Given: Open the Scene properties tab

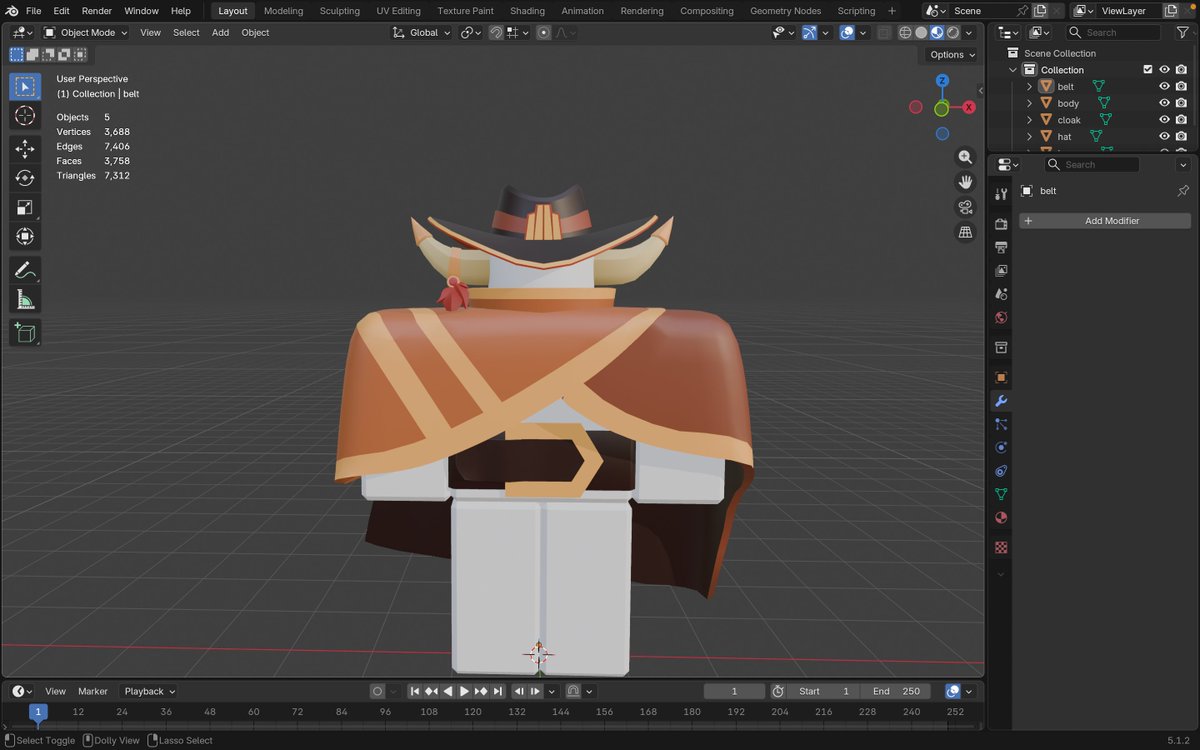Looking at the screenshot, I should pos(1001,294).
